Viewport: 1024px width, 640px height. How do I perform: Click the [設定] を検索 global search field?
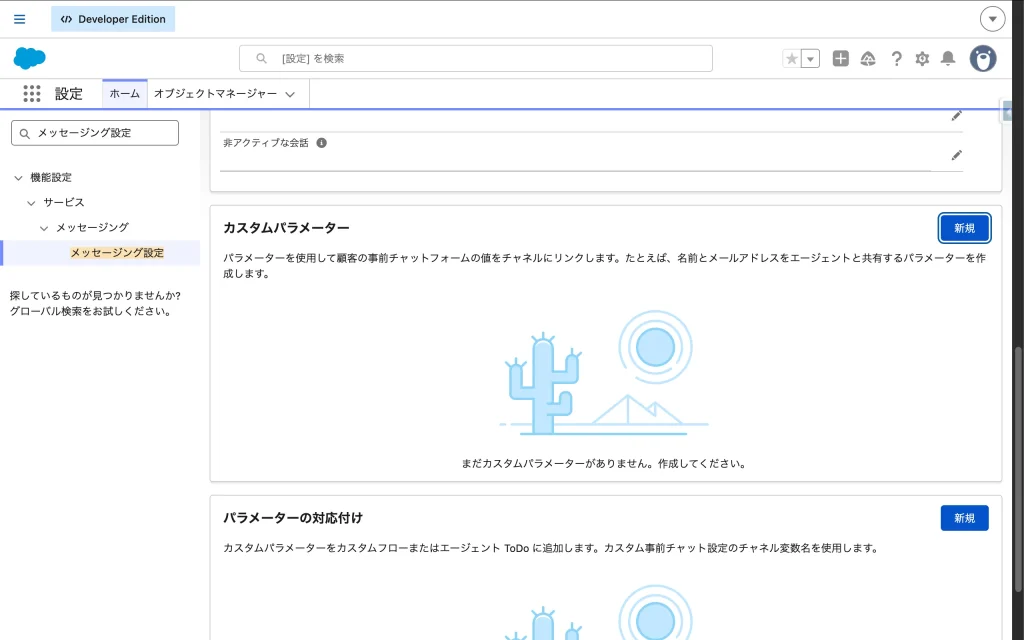click(x=476, y=59)
